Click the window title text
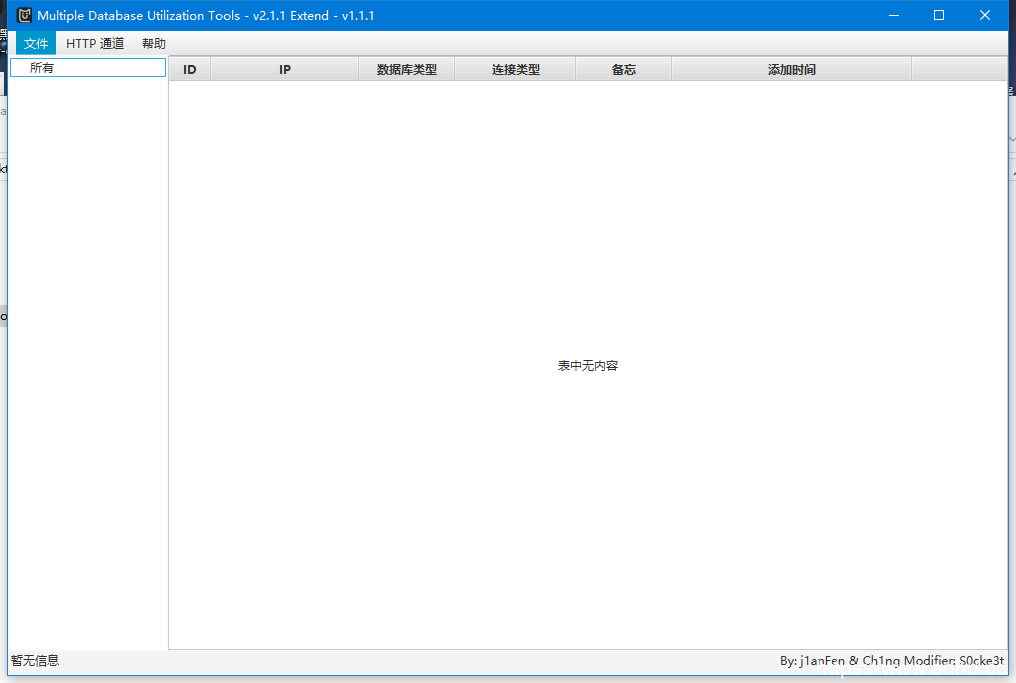1016x683 pixels. pyautogui.click(x=206, y=15)
